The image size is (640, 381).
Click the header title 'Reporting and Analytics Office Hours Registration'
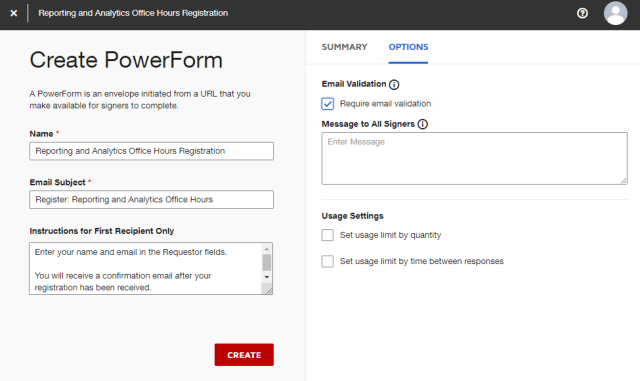point(133,13)
